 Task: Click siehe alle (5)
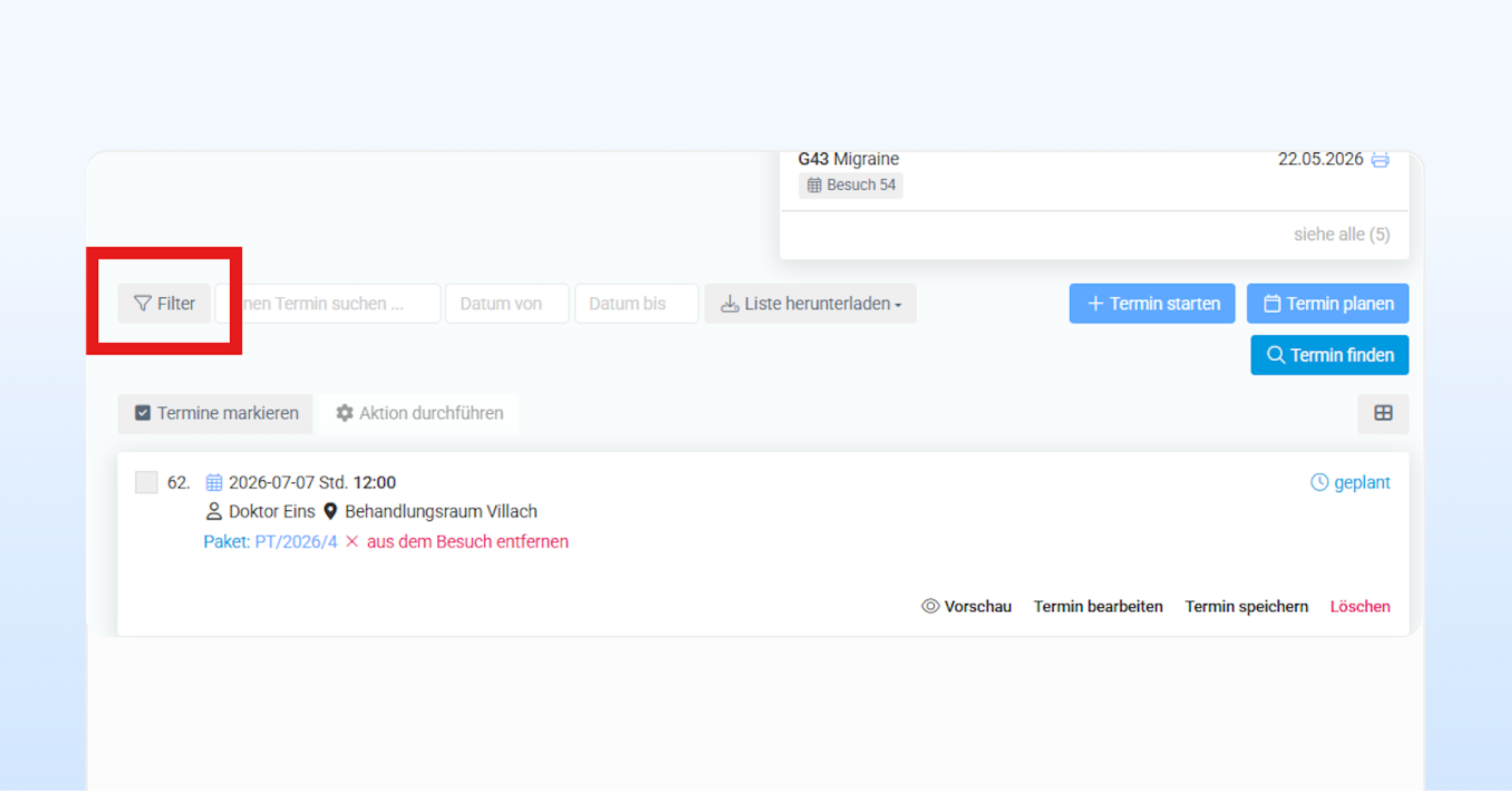1342,234
